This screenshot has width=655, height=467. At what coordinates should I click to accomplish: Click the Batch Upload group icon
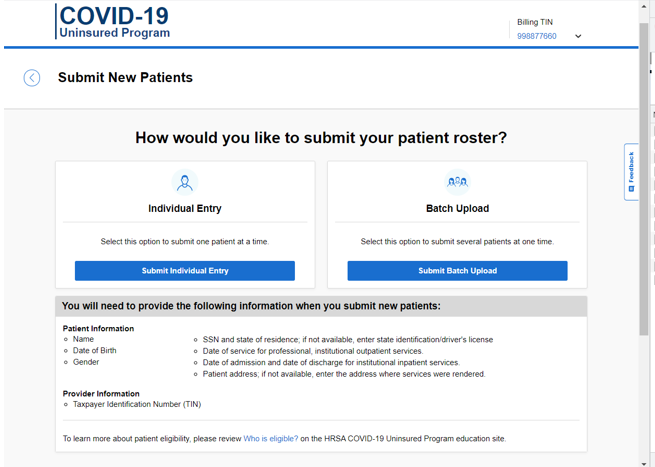click(457, 183)
